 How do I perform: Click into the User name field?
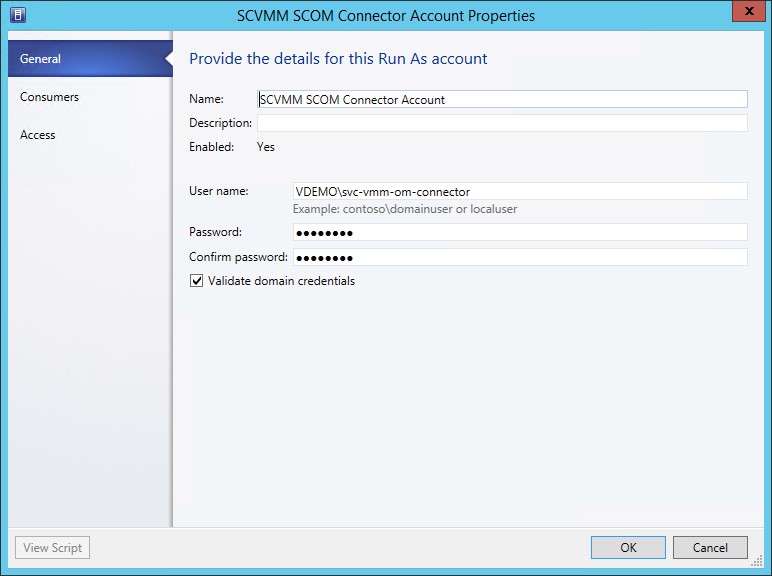click(x=520, y=192)
